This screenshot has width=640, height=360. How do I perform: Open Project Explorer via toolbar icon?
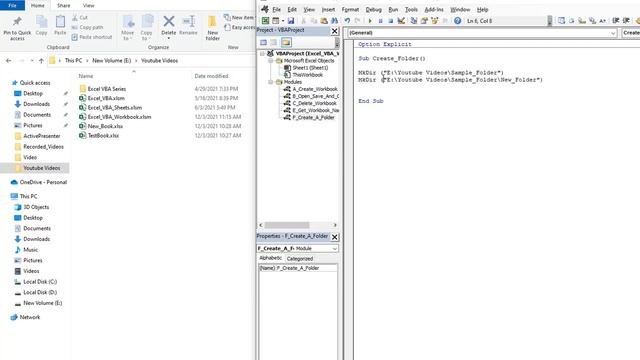pyautogui.click(x=413, y=21)
